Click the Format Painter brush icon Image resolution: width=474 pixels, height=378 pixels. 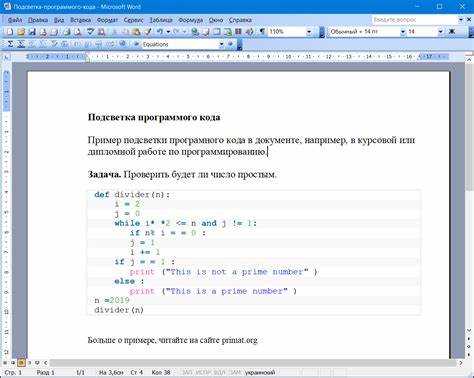click(148, 32)
